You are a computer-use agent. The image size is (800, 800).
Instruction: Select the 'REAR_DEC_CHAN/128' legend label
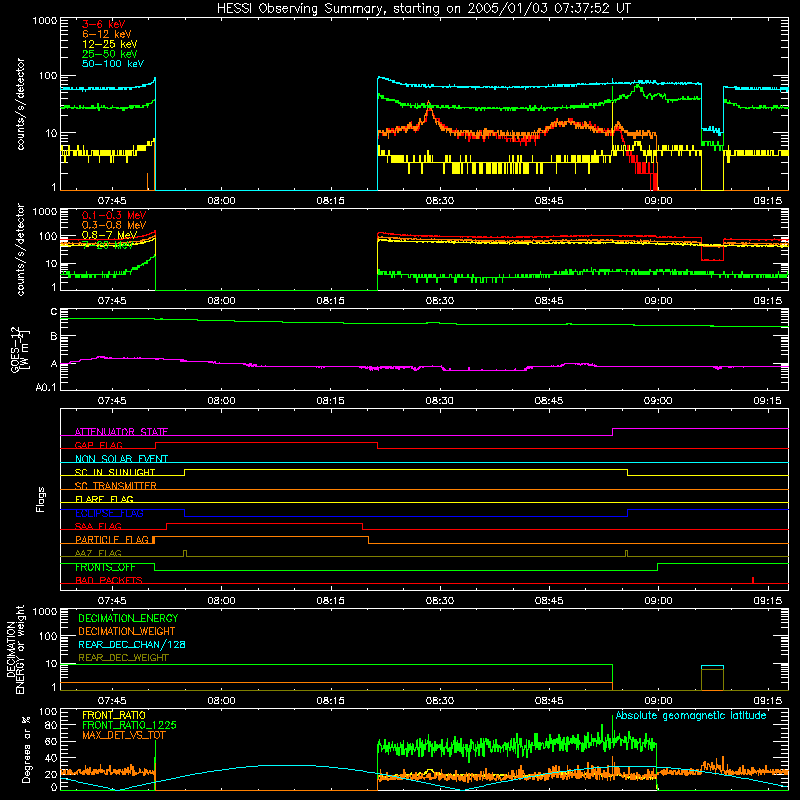[132, 644]
